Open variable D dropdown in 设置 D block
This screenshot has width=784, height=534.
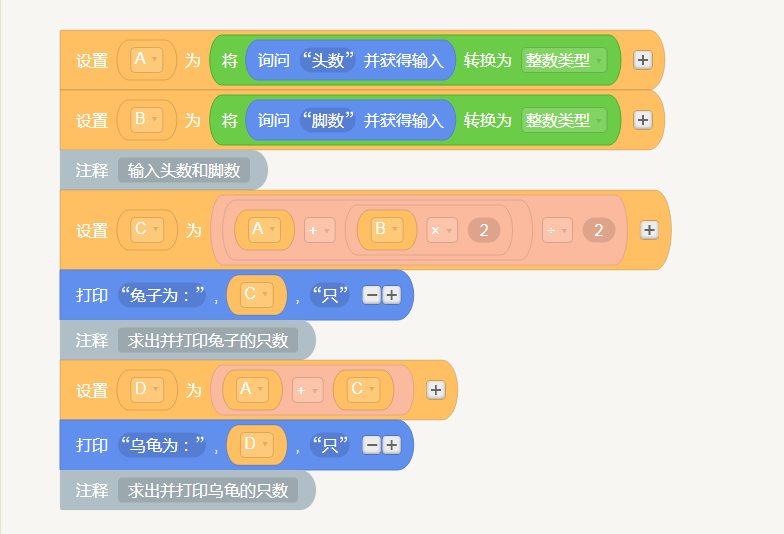pos(147,390)
